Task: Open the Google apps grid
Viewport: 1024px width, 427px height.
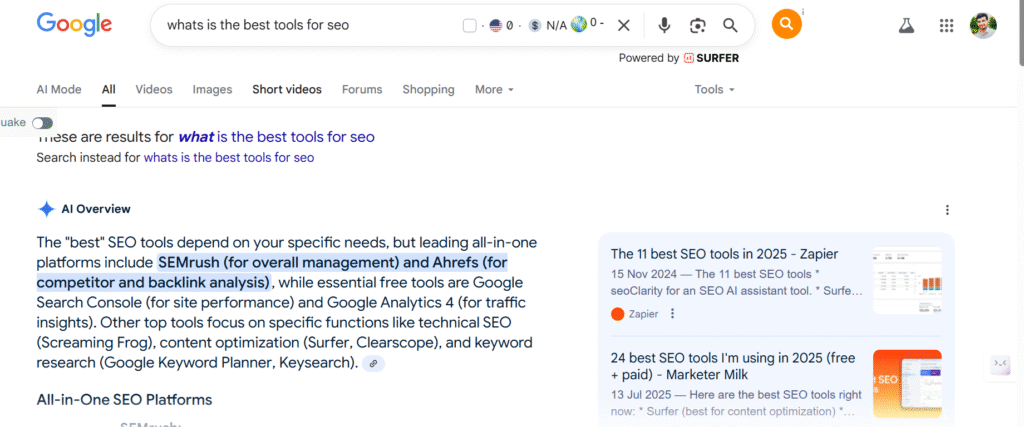Action: tap(946, 26)
